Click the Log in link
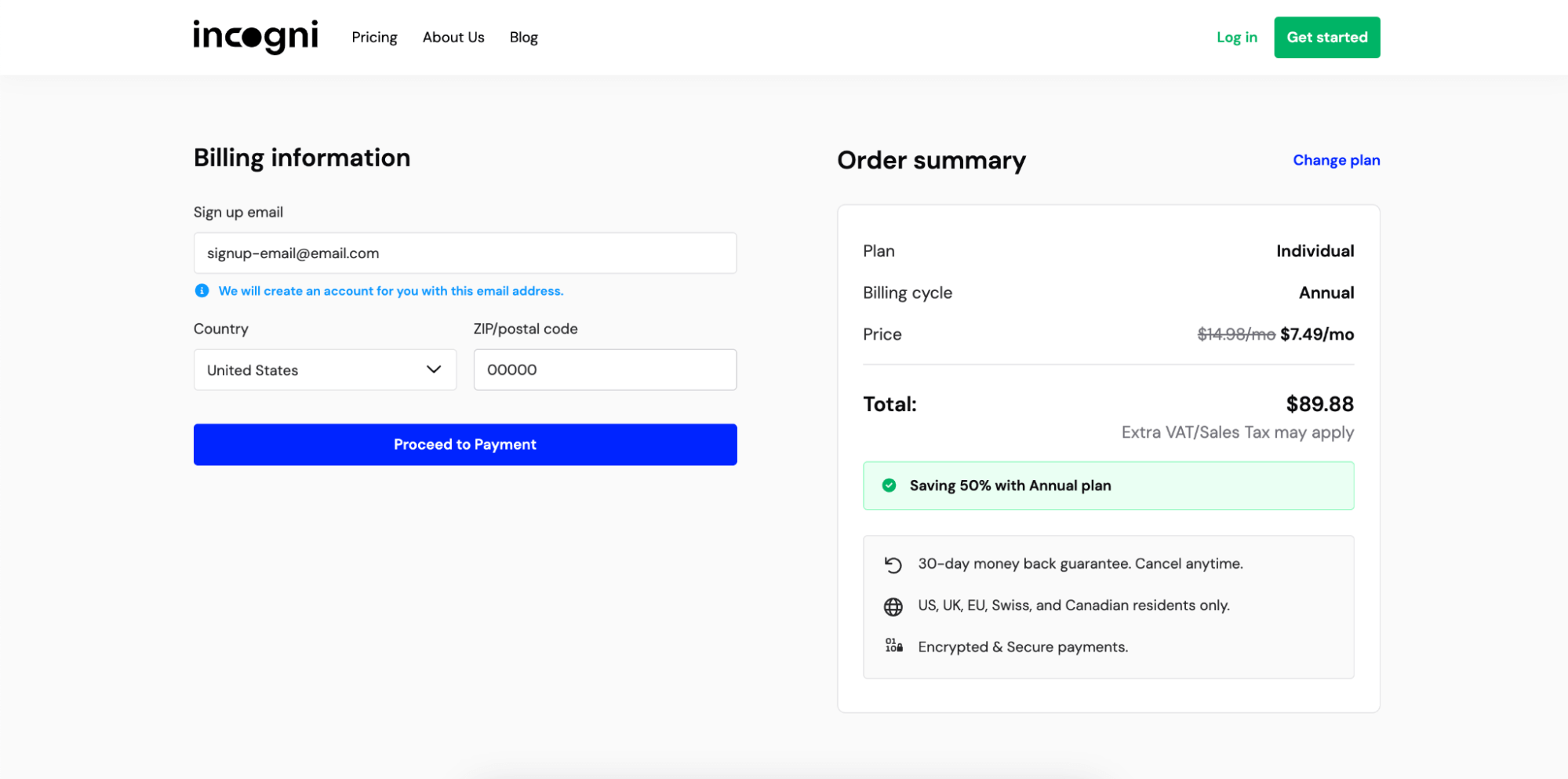This screenshot has height=779, width=1568. [x=1236, y=38]
